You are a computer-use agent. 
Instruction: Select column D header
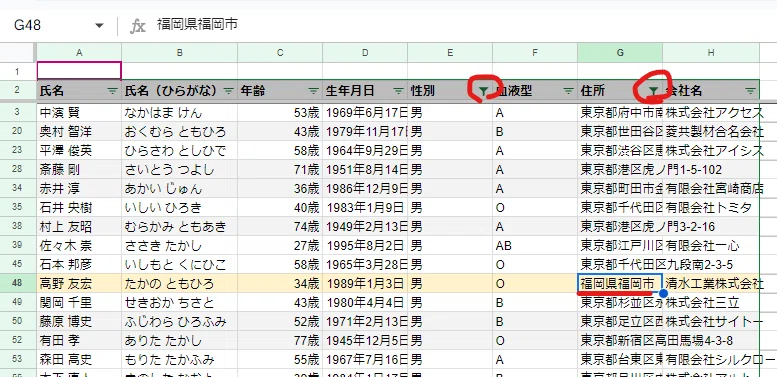[x=365, y=53]
